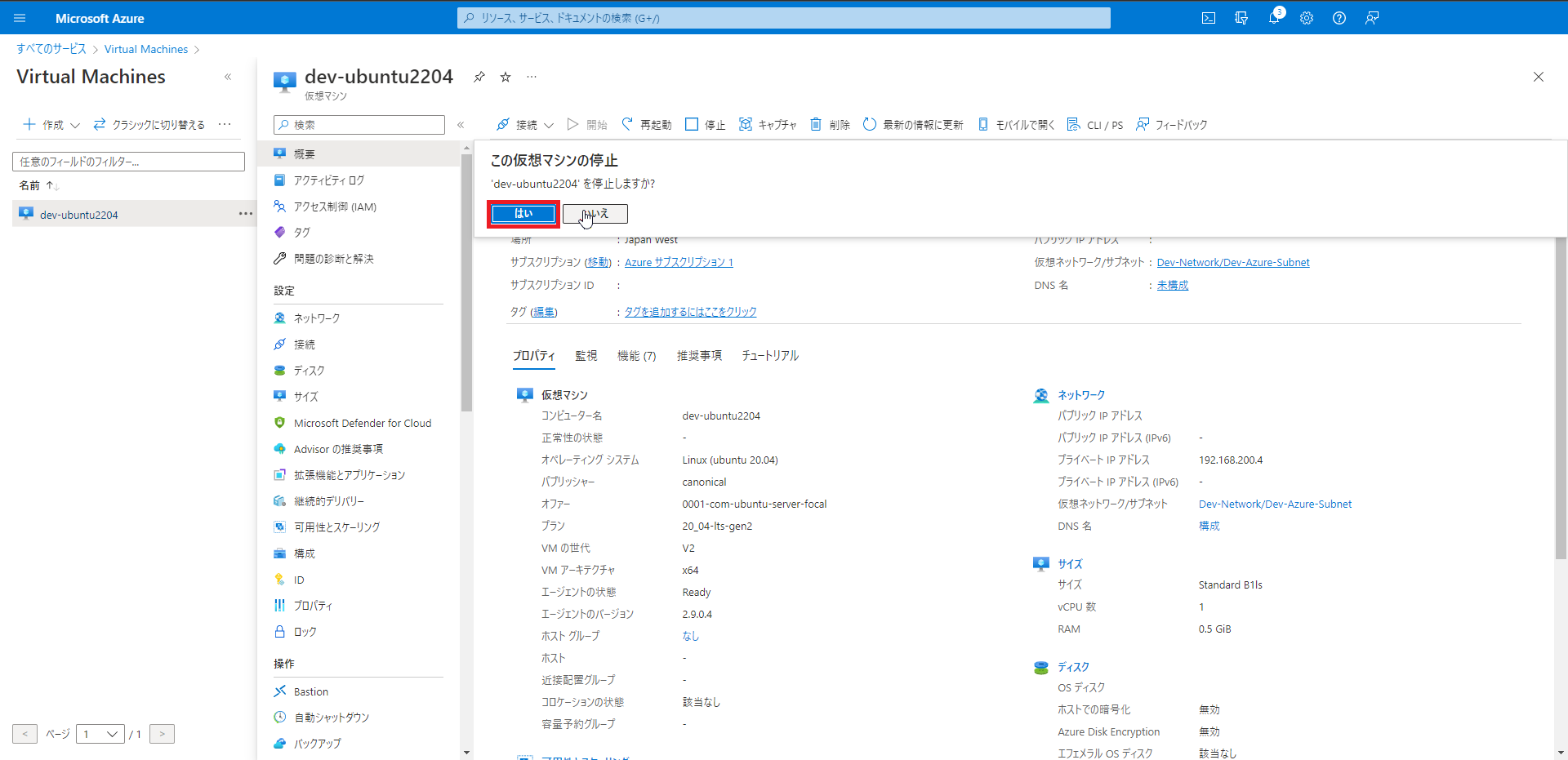Collapse the resource menu sidebar
1568x760 pixels.
point(461,125)
